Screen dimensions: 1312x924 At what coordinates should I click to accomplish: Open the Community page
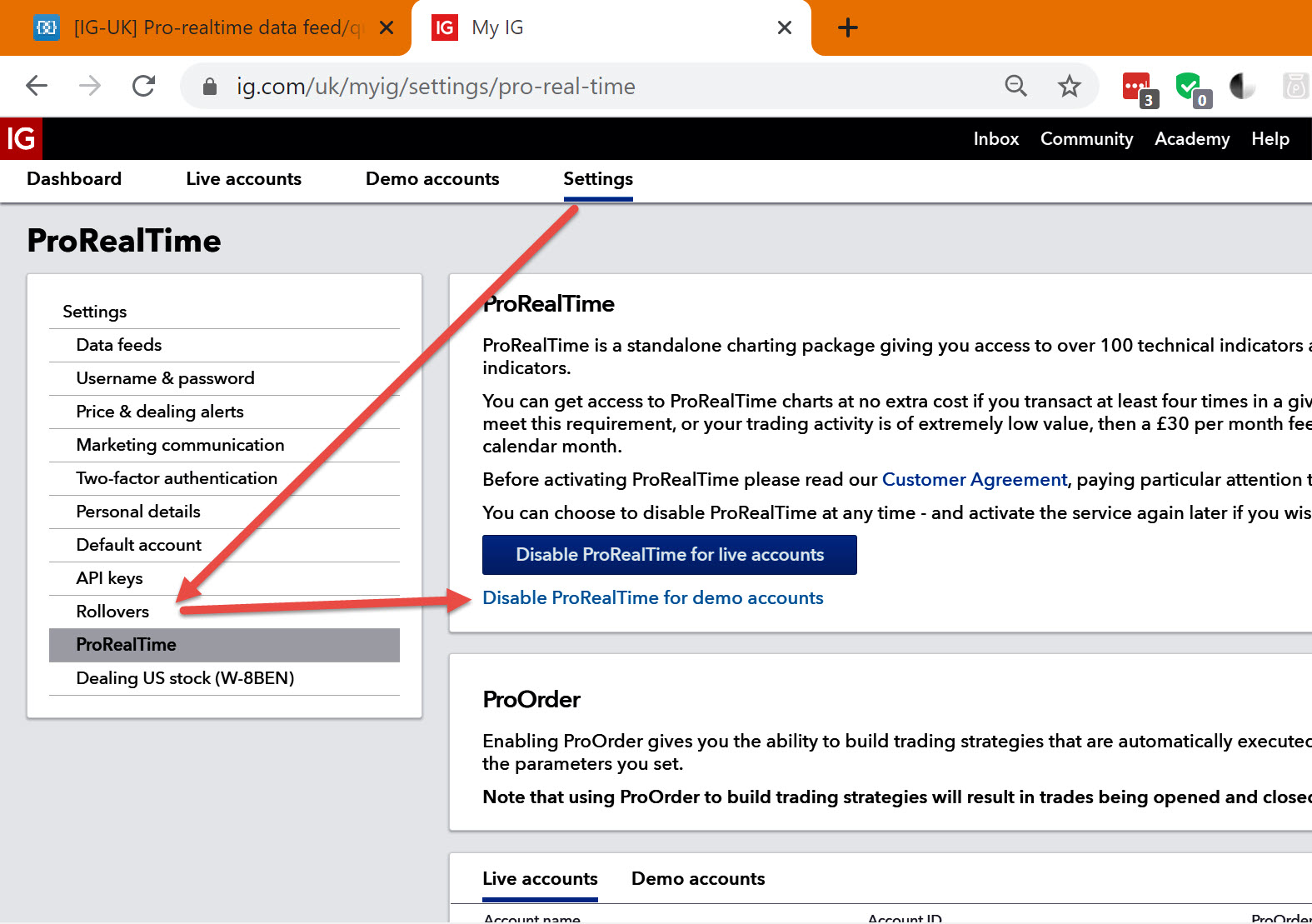(x=1086, y=138)
